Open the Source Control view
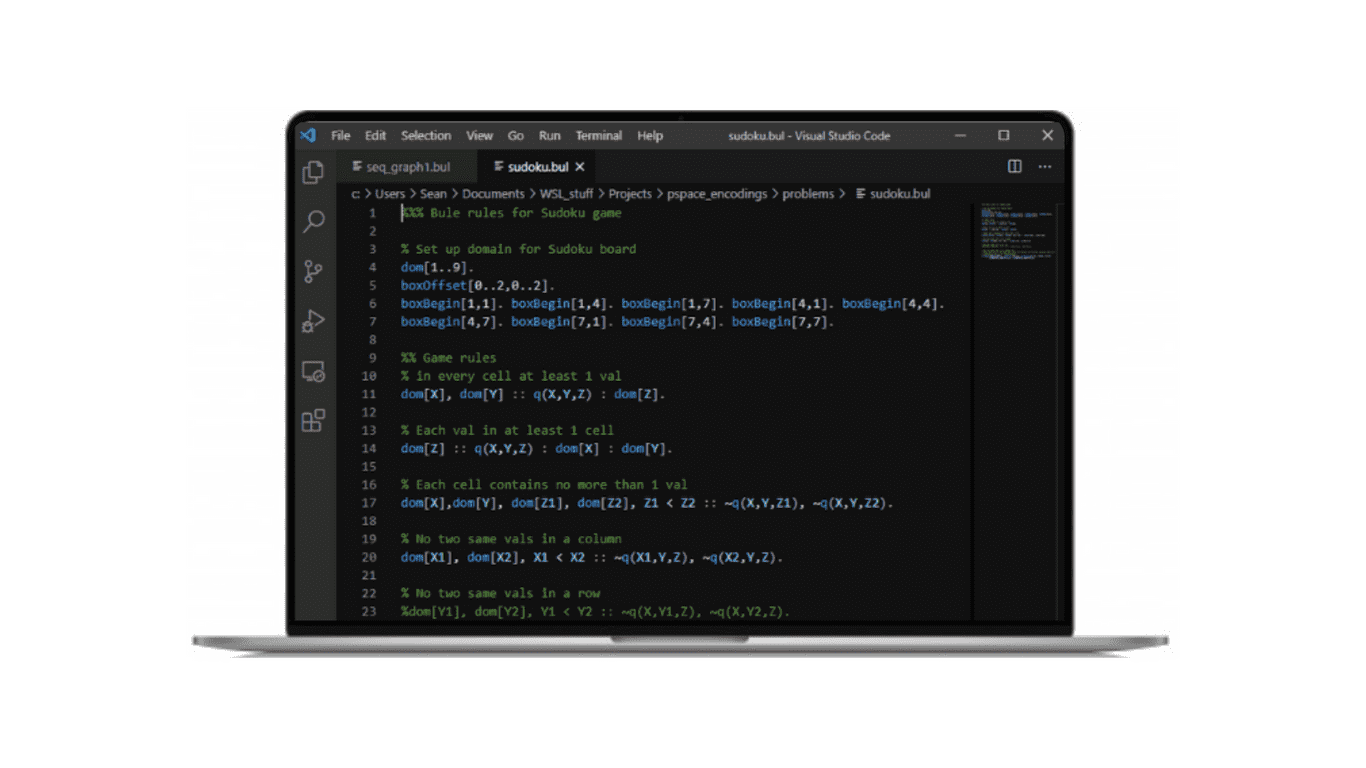 pyautogui.click(x=313, y=271)
